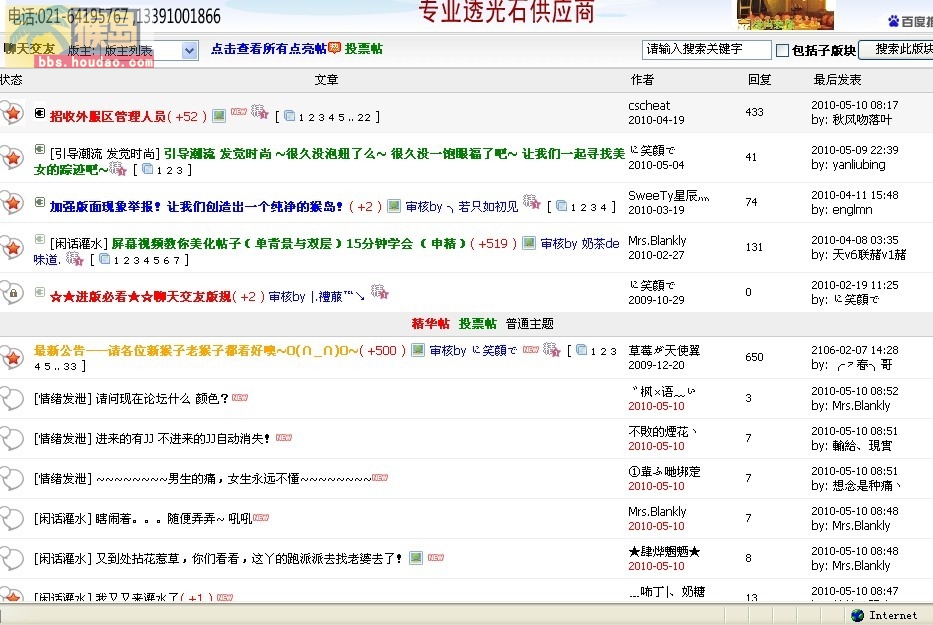Go to page 7 of 屏幕视频教你美化帖子
Screen dimensions: 933x625
176,260
